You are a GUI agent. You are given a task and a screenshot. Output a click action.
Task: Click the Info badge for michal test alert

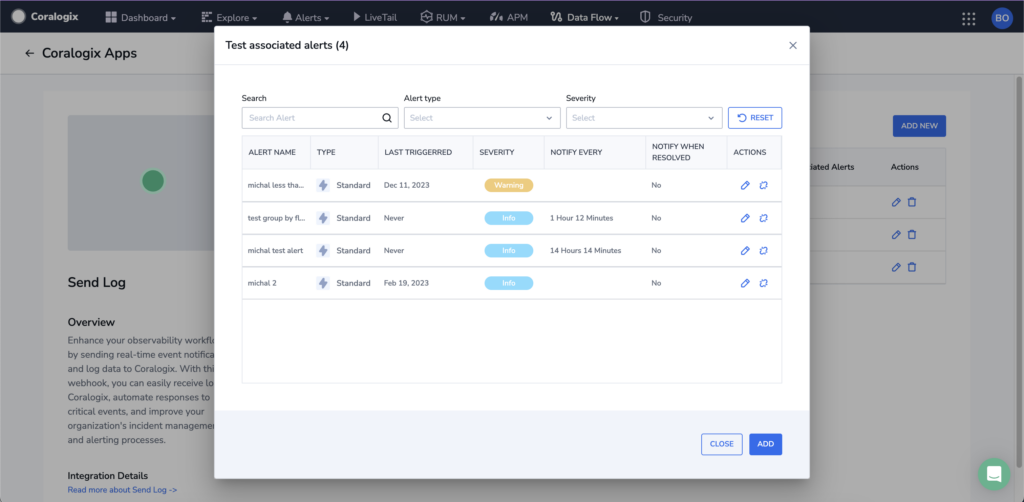(509, 251)
